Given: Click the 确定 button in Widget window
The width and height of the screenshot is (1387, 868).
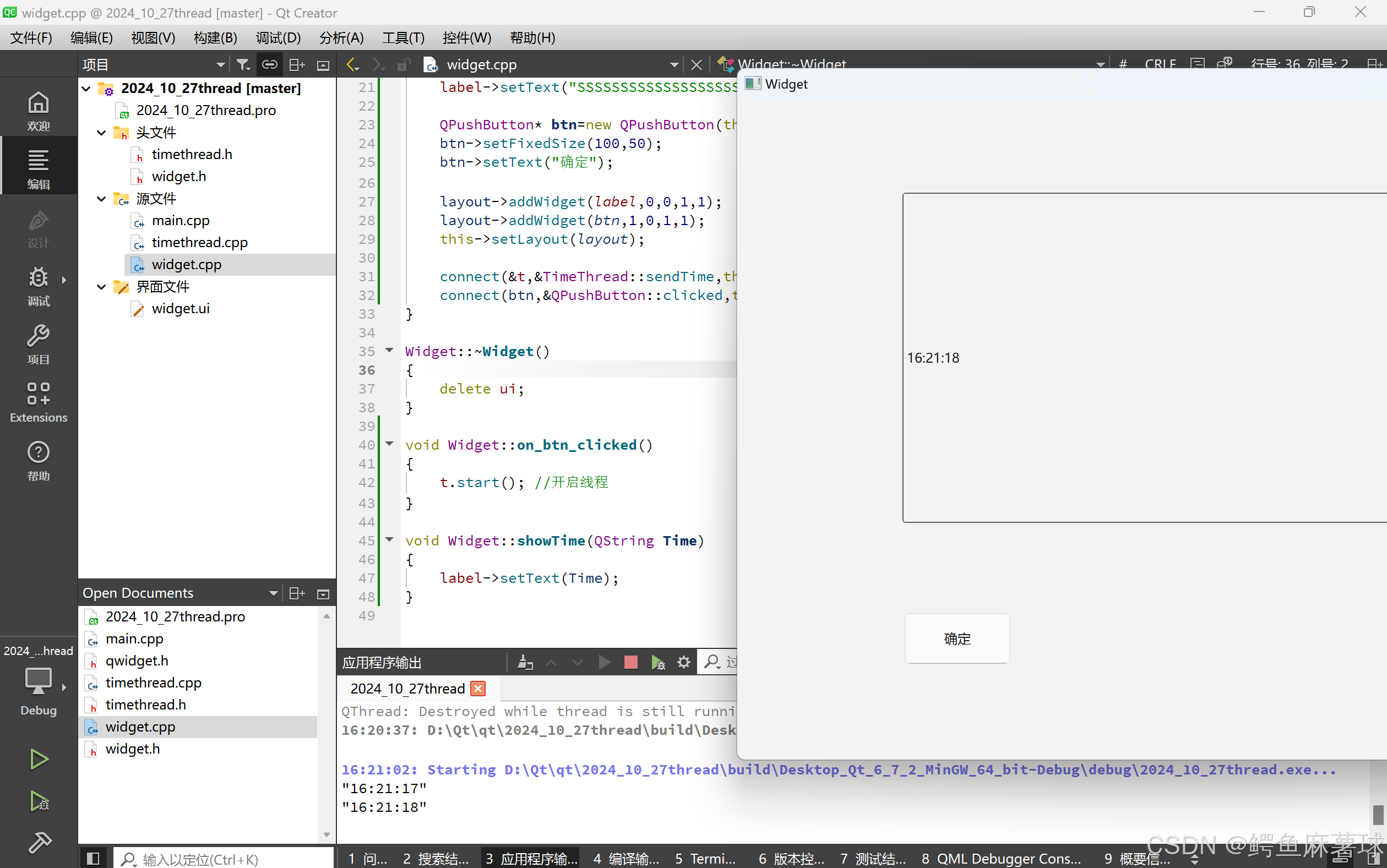Looking at the screenshot, I should (957, 638).
